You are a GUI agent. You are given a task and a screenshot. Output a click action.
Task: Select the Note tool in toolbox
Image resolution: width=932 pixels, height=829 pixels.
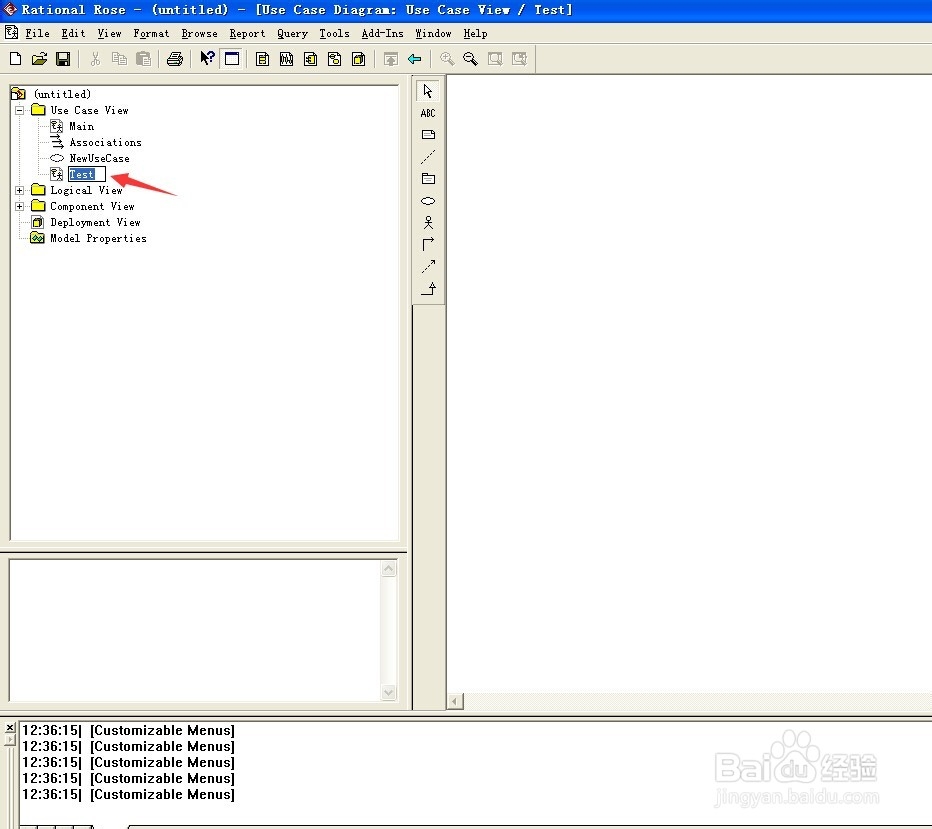[428, 135]
